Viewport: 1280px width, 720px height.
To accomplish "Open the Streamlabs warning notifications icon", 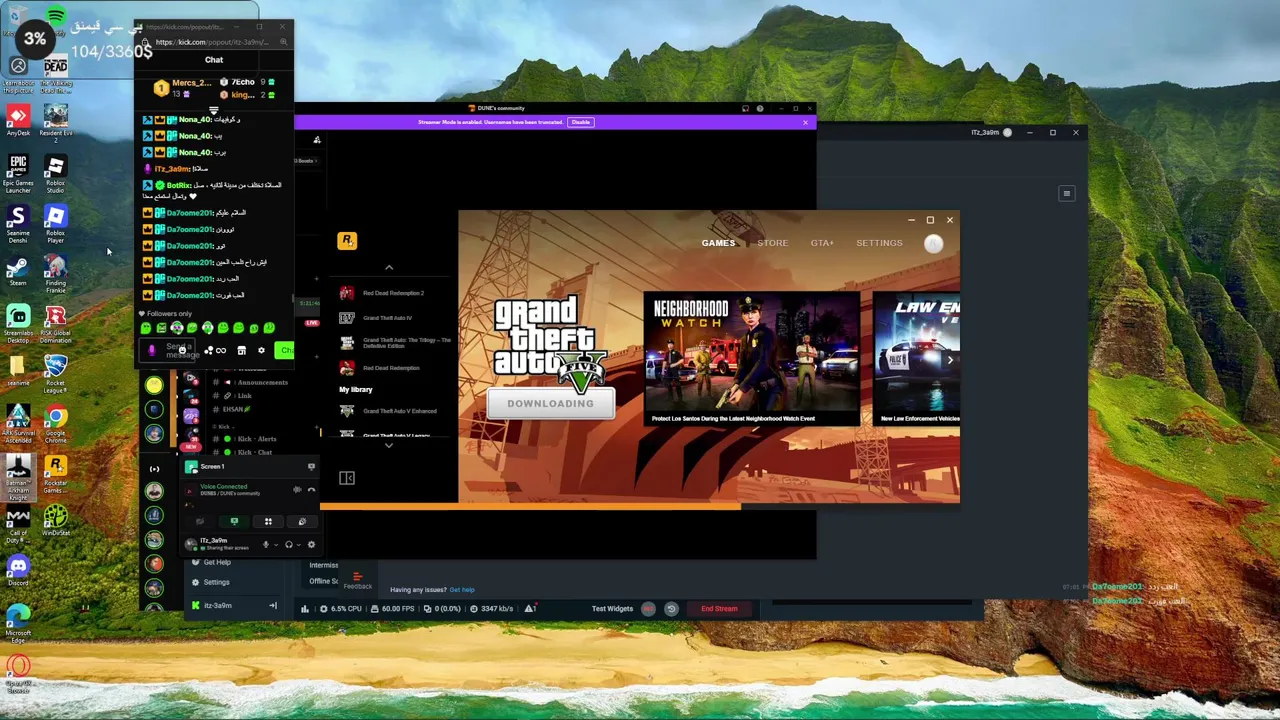I will point(530,608).
